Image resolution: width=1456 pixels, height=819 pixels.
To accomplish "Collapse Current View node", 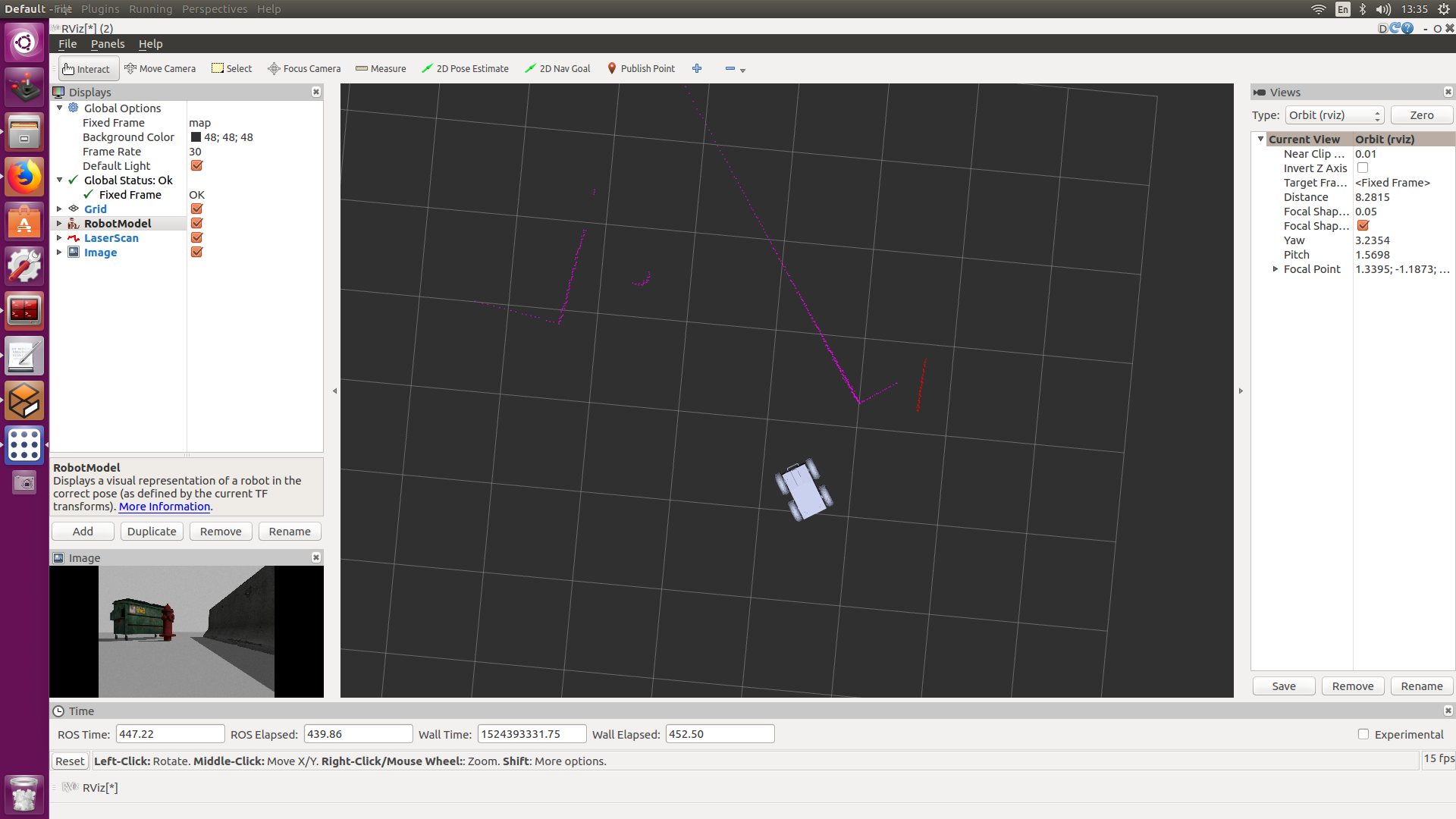I will 1261,139.
